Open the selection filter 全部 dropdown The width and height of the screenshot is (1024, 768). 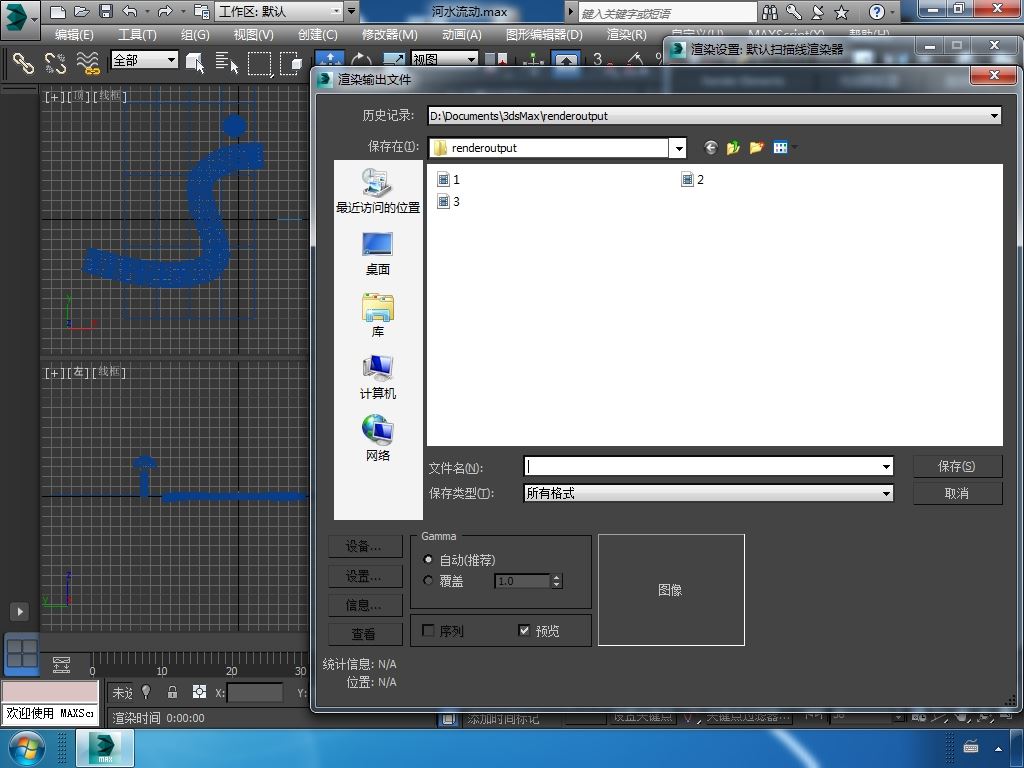pyautogui.click(x=171, y=59)
